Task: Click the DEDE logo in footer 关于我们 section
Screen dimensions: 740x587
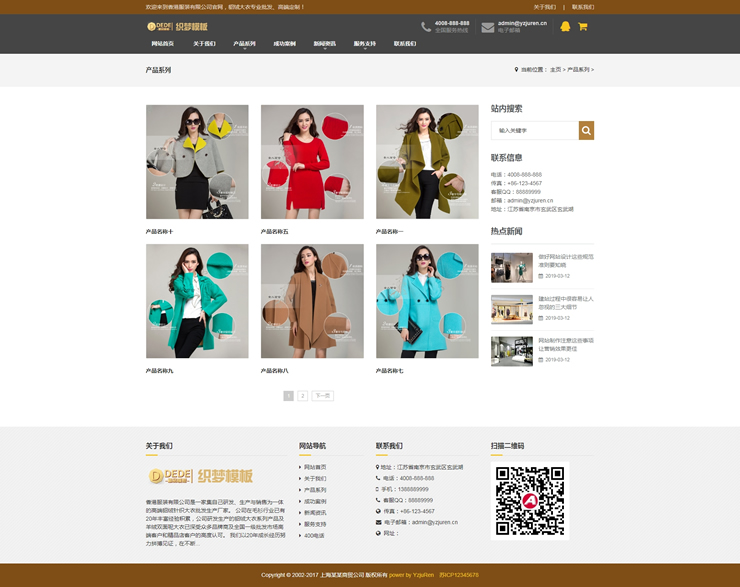Action: pos(200,476)
